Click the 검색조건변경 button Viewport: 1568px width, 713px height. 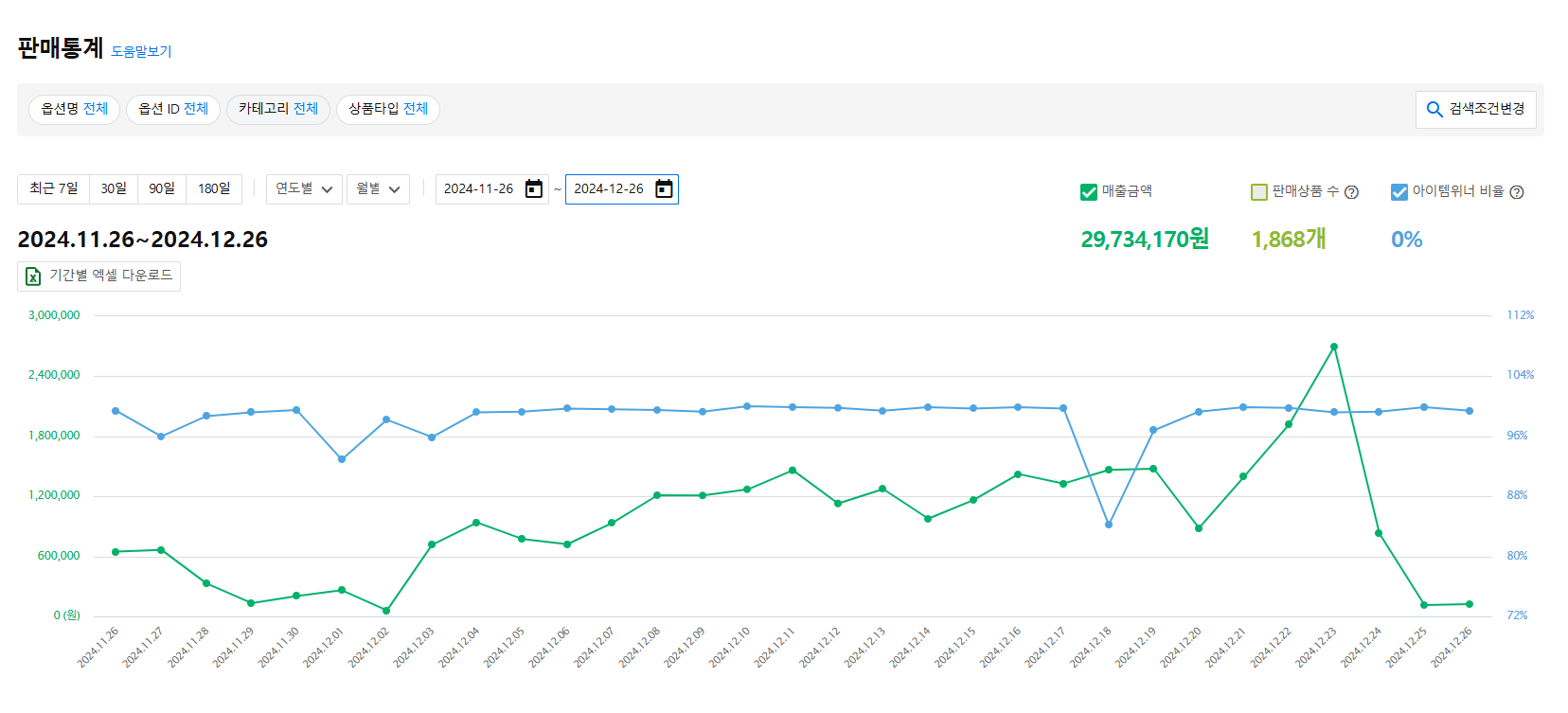1475,110
